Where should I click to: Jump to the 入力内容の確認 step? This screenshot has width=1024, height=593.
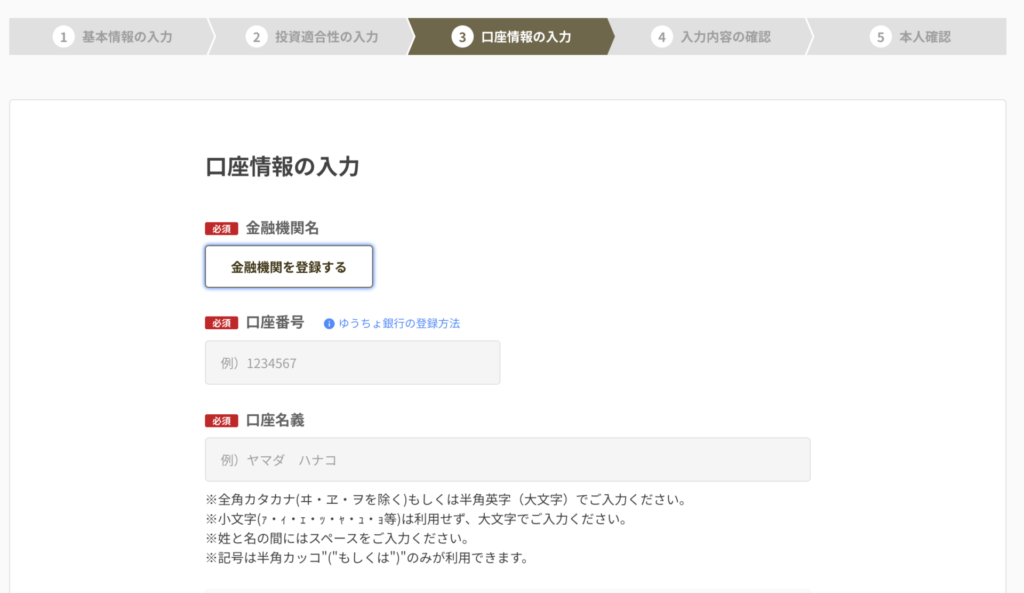(725, 37)
